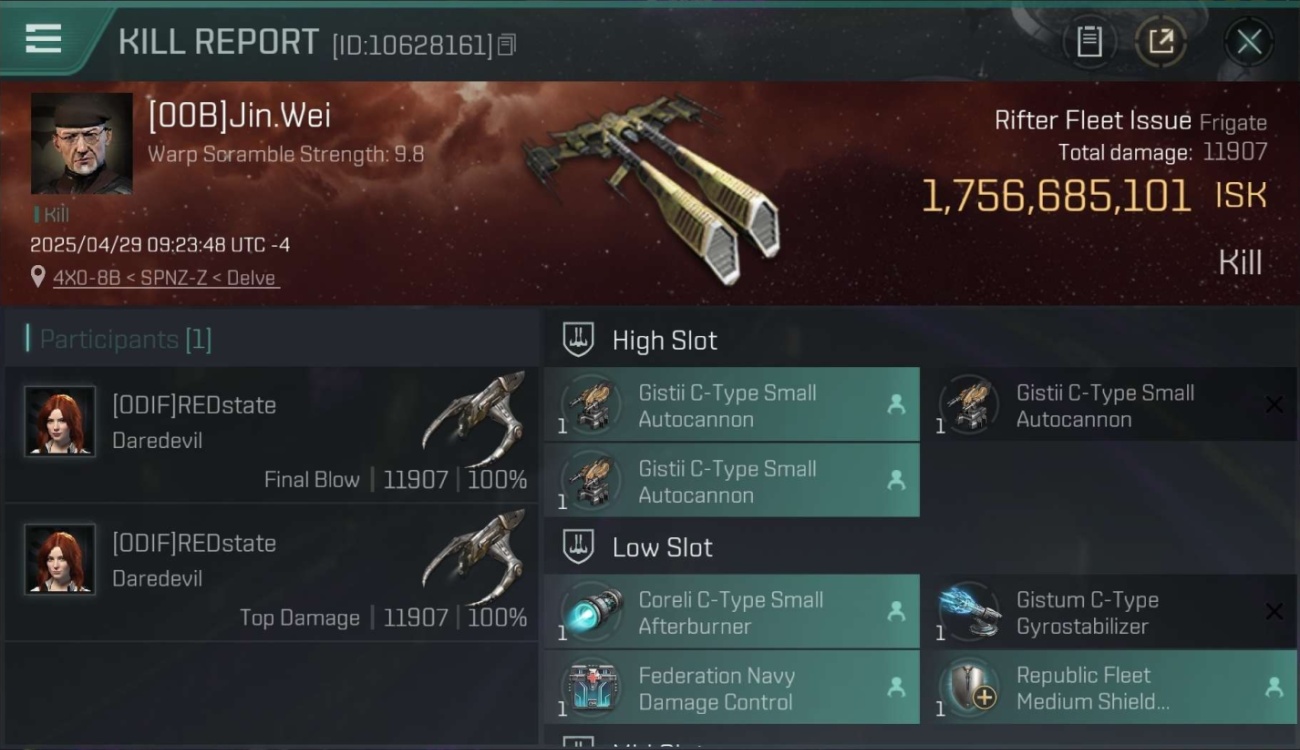
Task: Select the Participants [1] tab
Action: 125,339
